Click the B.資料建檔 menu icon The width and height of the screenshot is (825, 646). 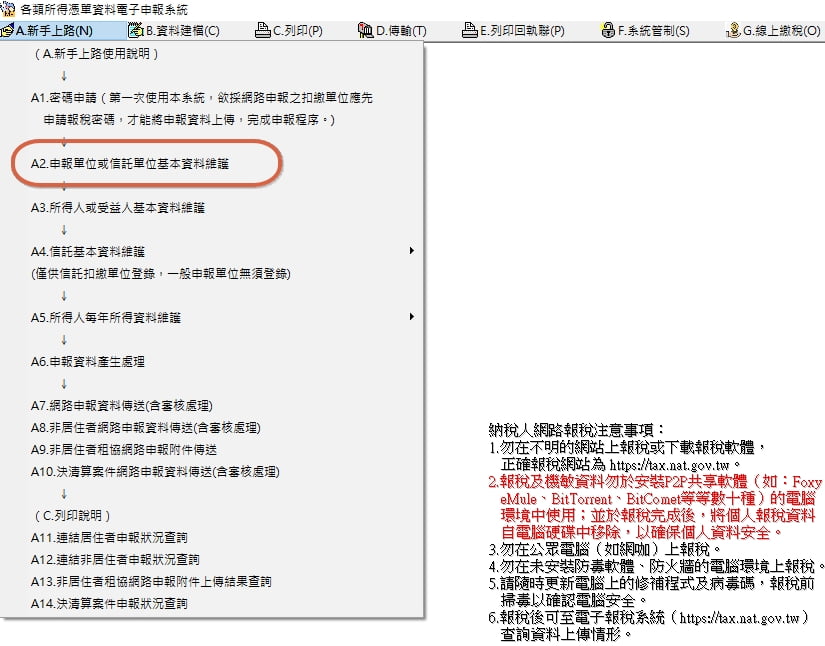[x=135, y=31]
